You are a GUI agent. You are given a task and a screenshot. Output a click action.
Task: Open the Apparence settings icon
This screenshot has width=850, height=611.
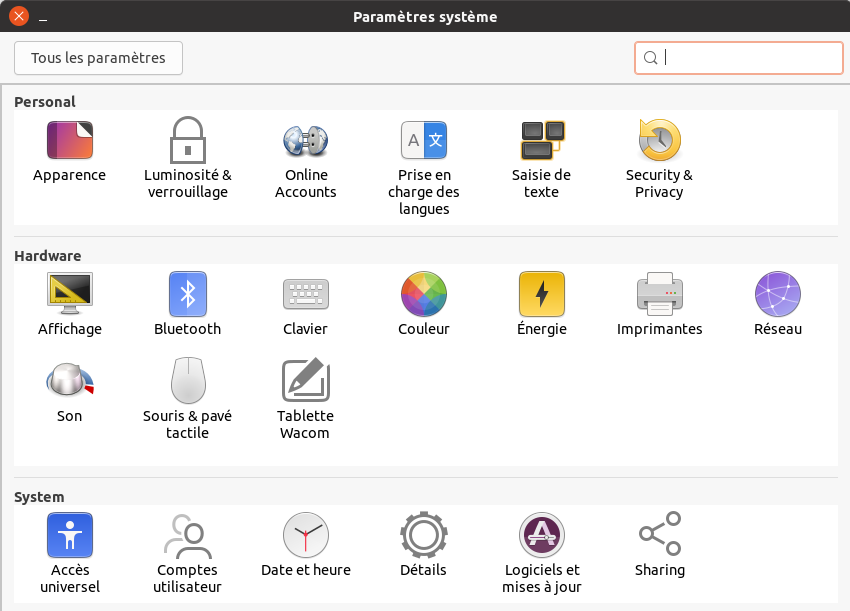click(69, 141)
